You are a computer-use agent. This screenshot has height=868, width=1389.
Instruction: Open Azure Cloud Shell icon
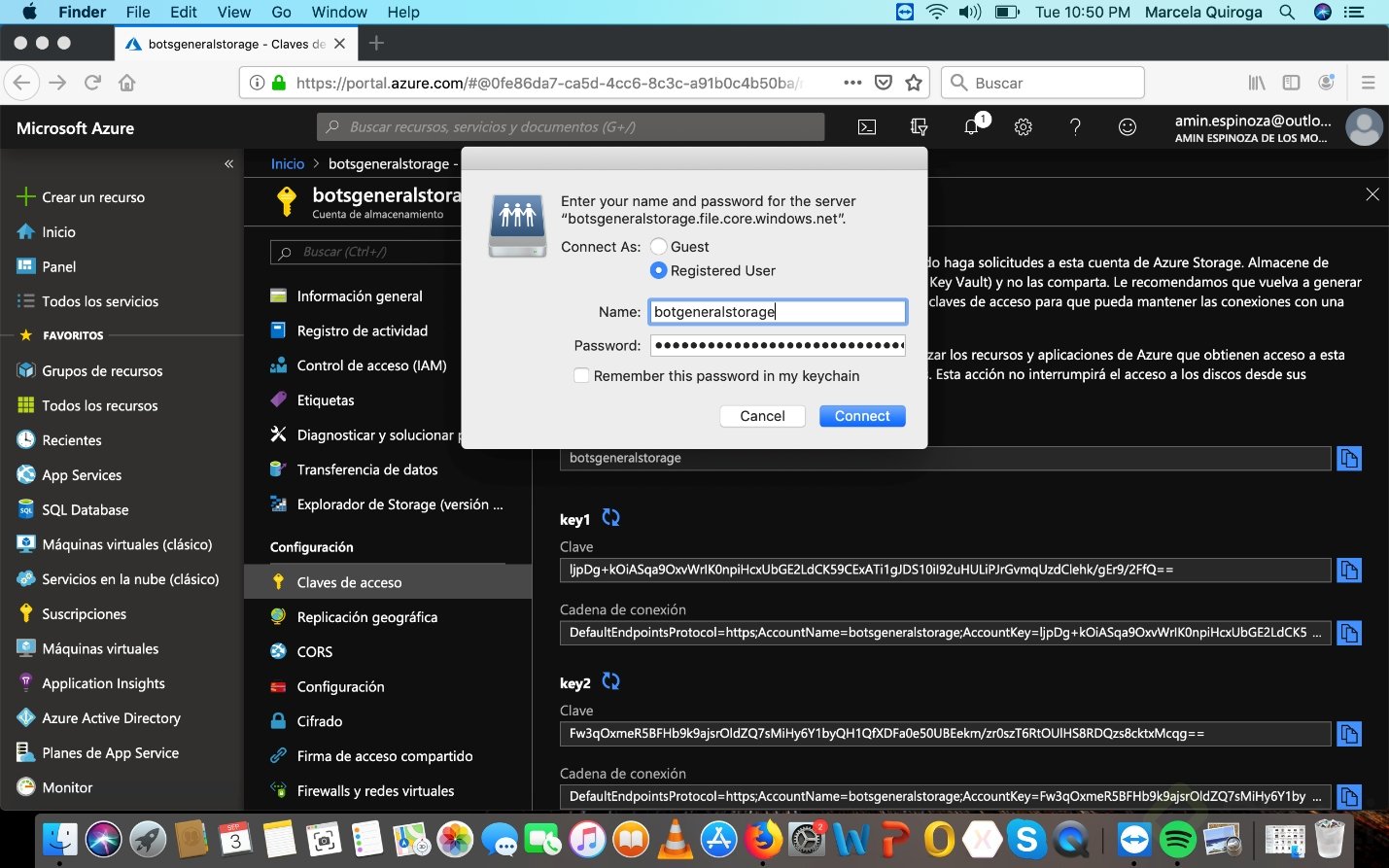[867, 127]
